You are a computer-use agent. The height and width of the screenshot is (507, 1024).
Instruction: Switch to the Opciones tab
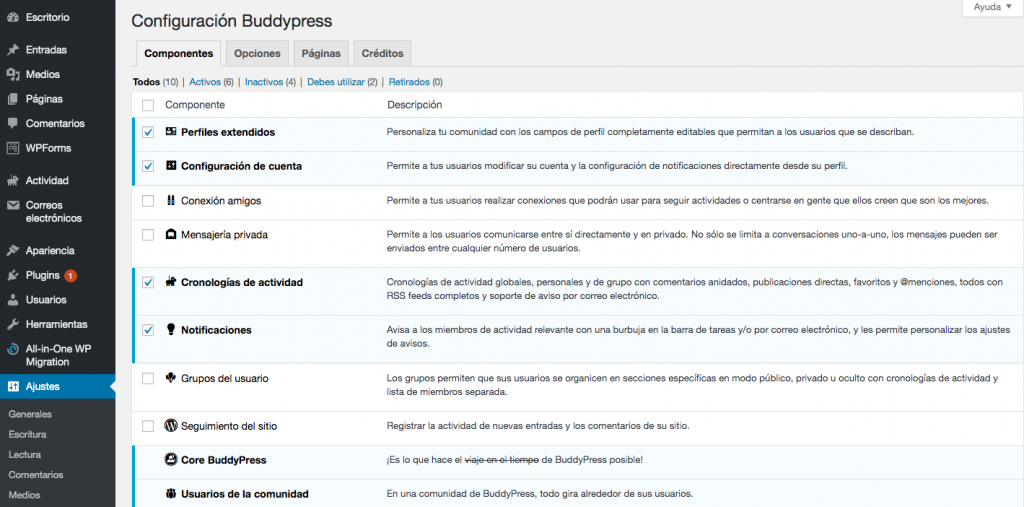coord(257,53)
